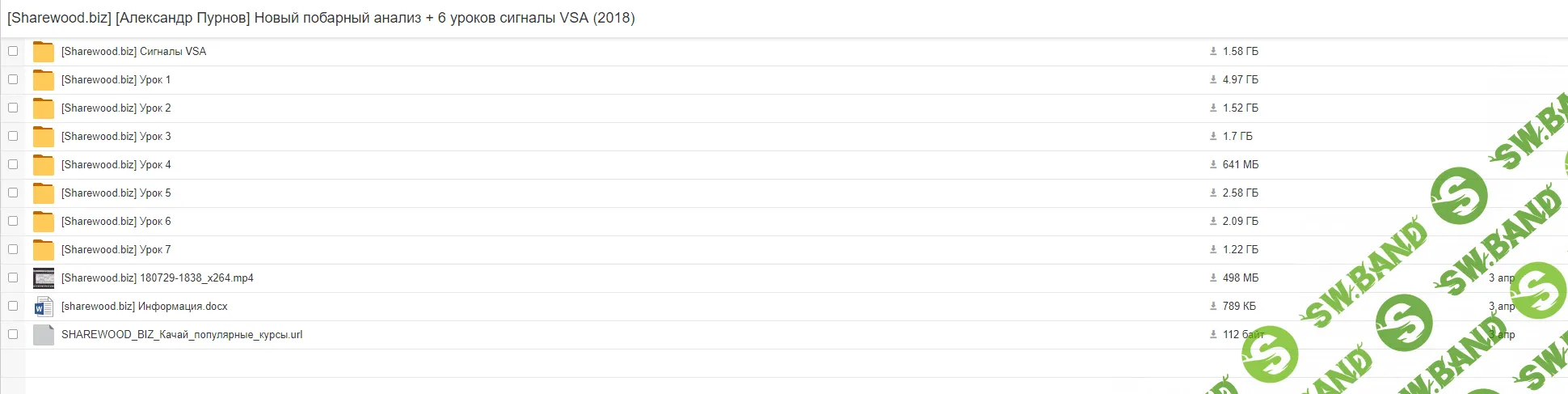
Task: Click the Урок 4 folder icon
Action: tap(44, 165)
